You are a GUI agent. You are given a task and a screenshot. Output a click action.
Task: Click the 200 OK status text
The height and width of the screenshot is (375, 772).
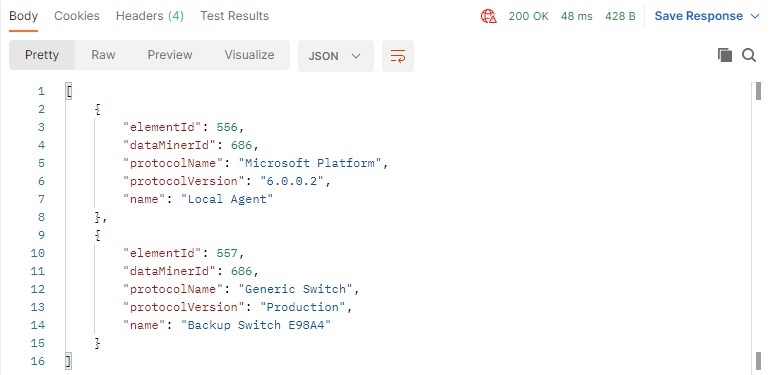(x=528, y=16)
